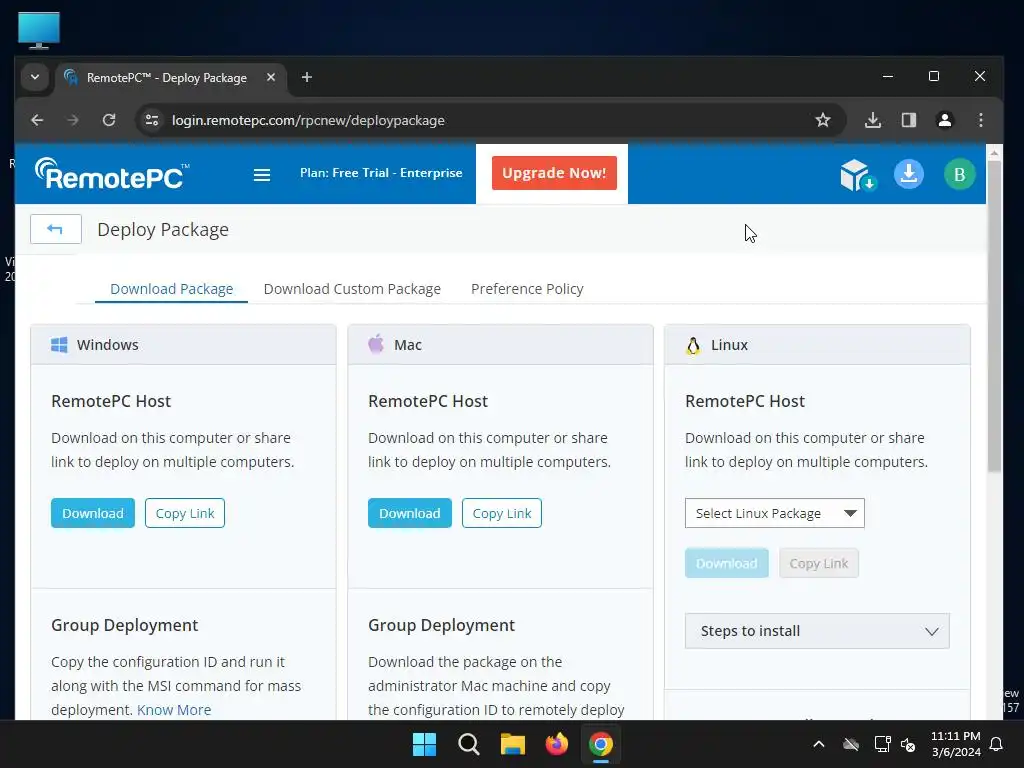This screenshot has width=1024, height=768.
Task: Select the Download Package tab
Action: pyautogui.click(x=171, y=289)
